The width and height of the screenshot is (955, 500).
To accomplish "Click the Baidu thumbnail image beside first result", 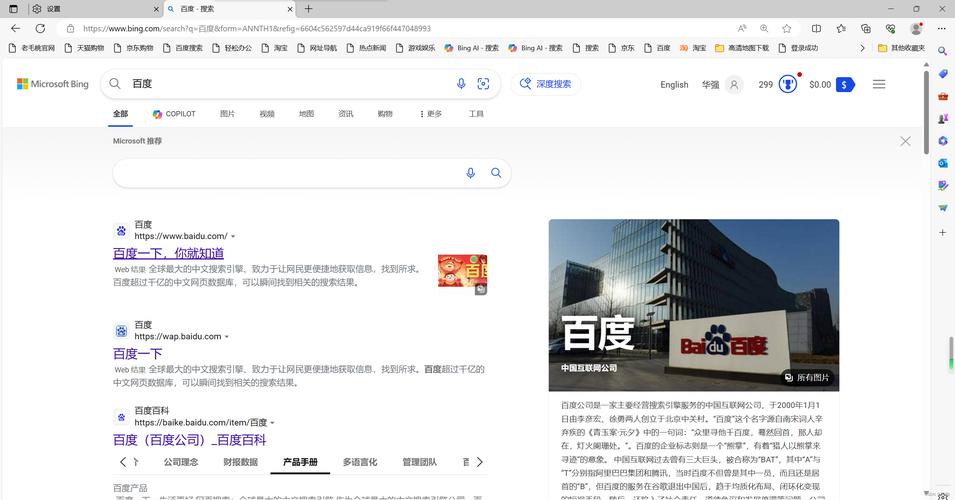I will coord(462,271).
